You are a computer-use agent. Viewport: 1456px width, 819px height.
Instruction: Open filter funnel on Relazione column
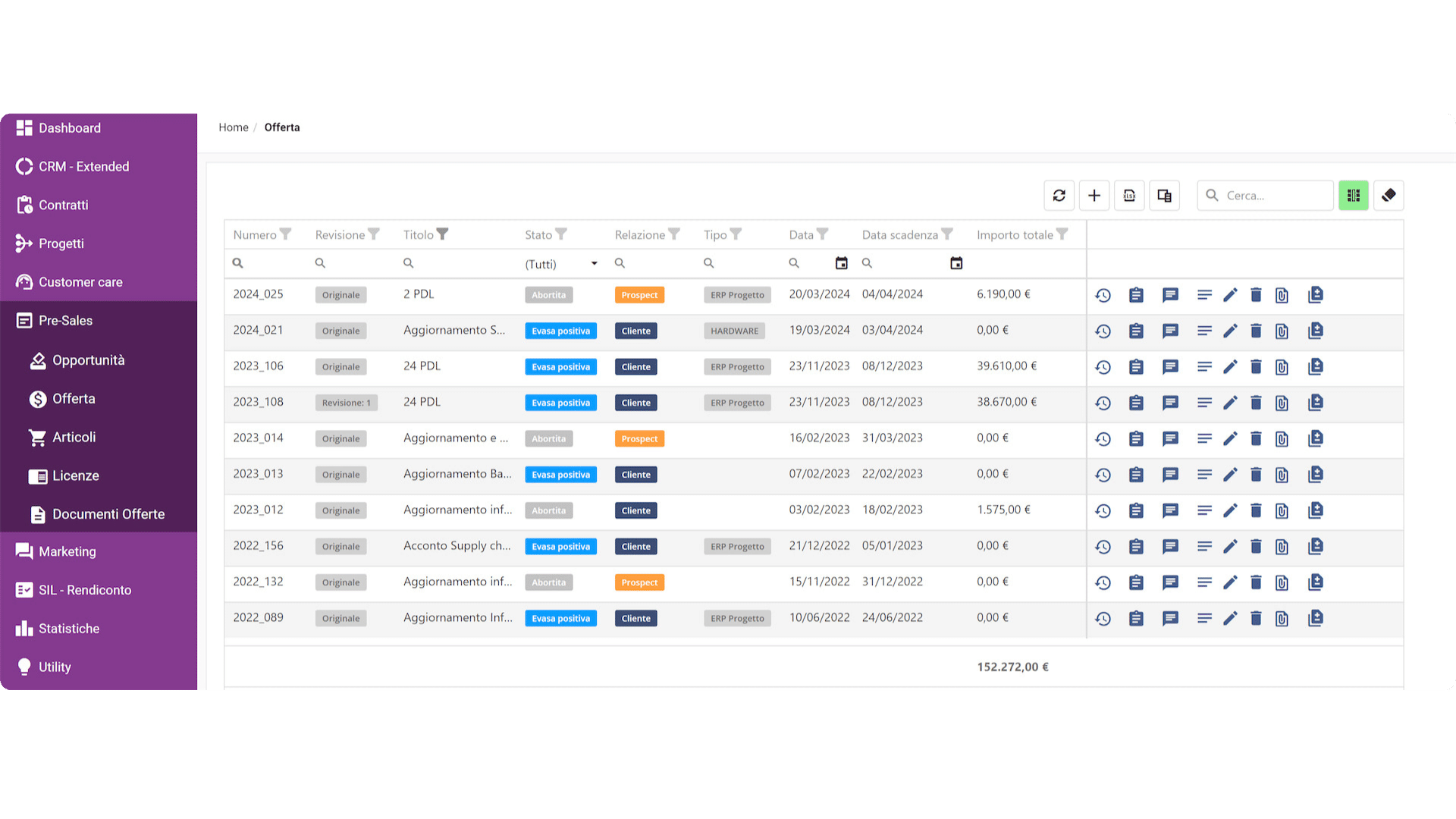click(x=673, y=234)
